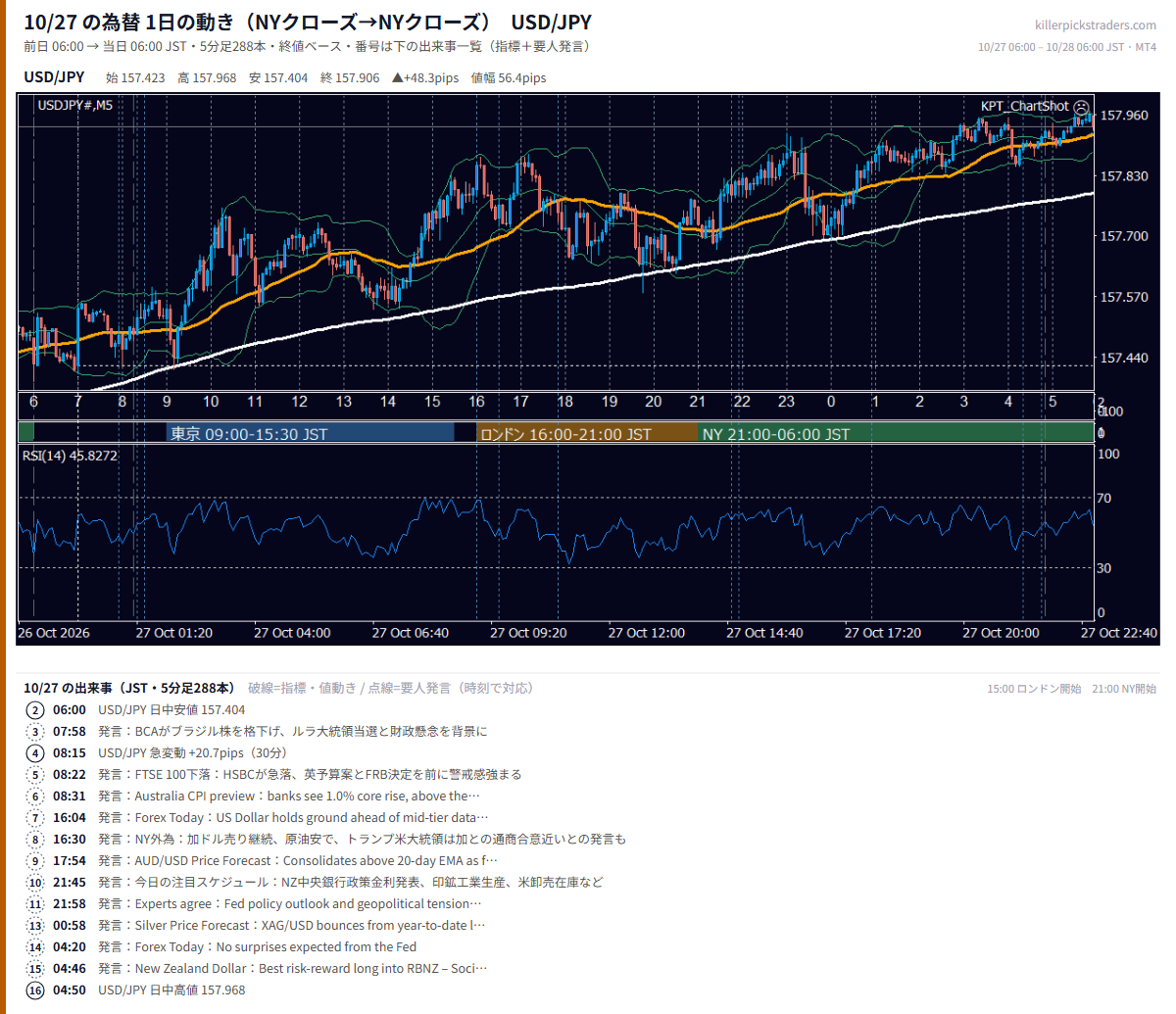The height and width of the screenshot is (1014, 1176).
Task: Click event number 5 circle at 08:22
Action: pyautogui.click(x=35, y=775)
